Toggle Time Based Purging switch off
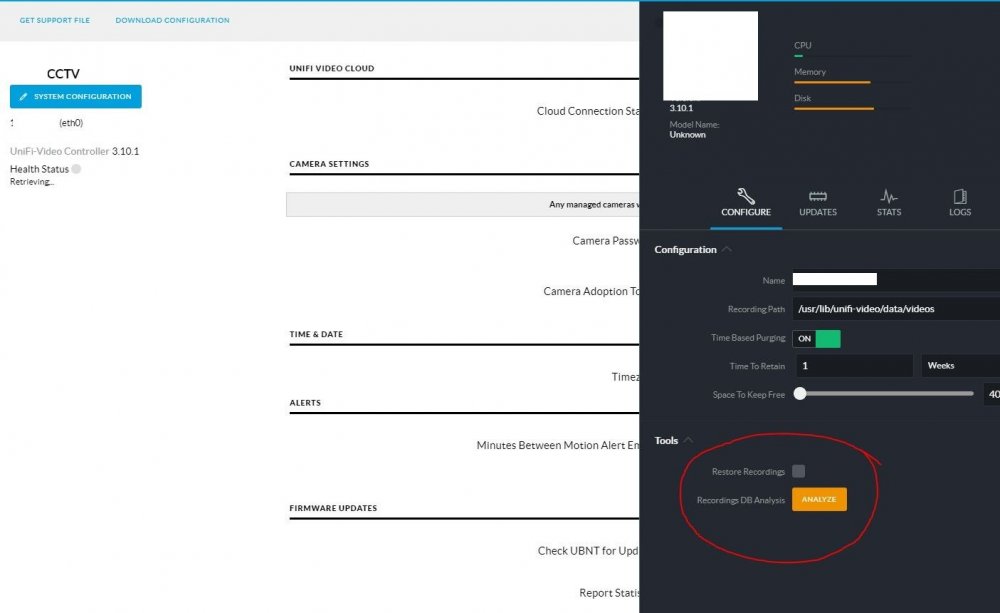This screenshot has height=613, width=1000. pos(816,339)
